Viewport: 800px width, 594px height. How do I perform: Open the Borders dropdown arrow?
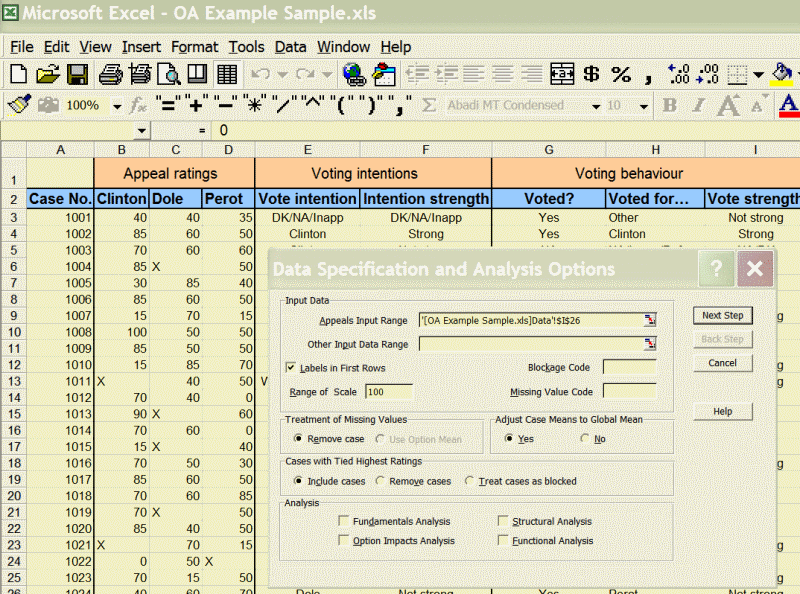coord(759,75)
